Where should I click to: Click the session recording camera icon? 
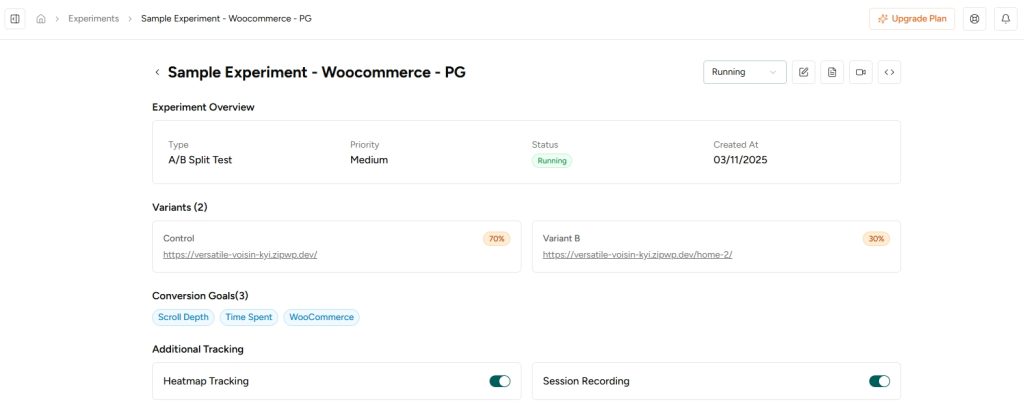click(860, 72)
